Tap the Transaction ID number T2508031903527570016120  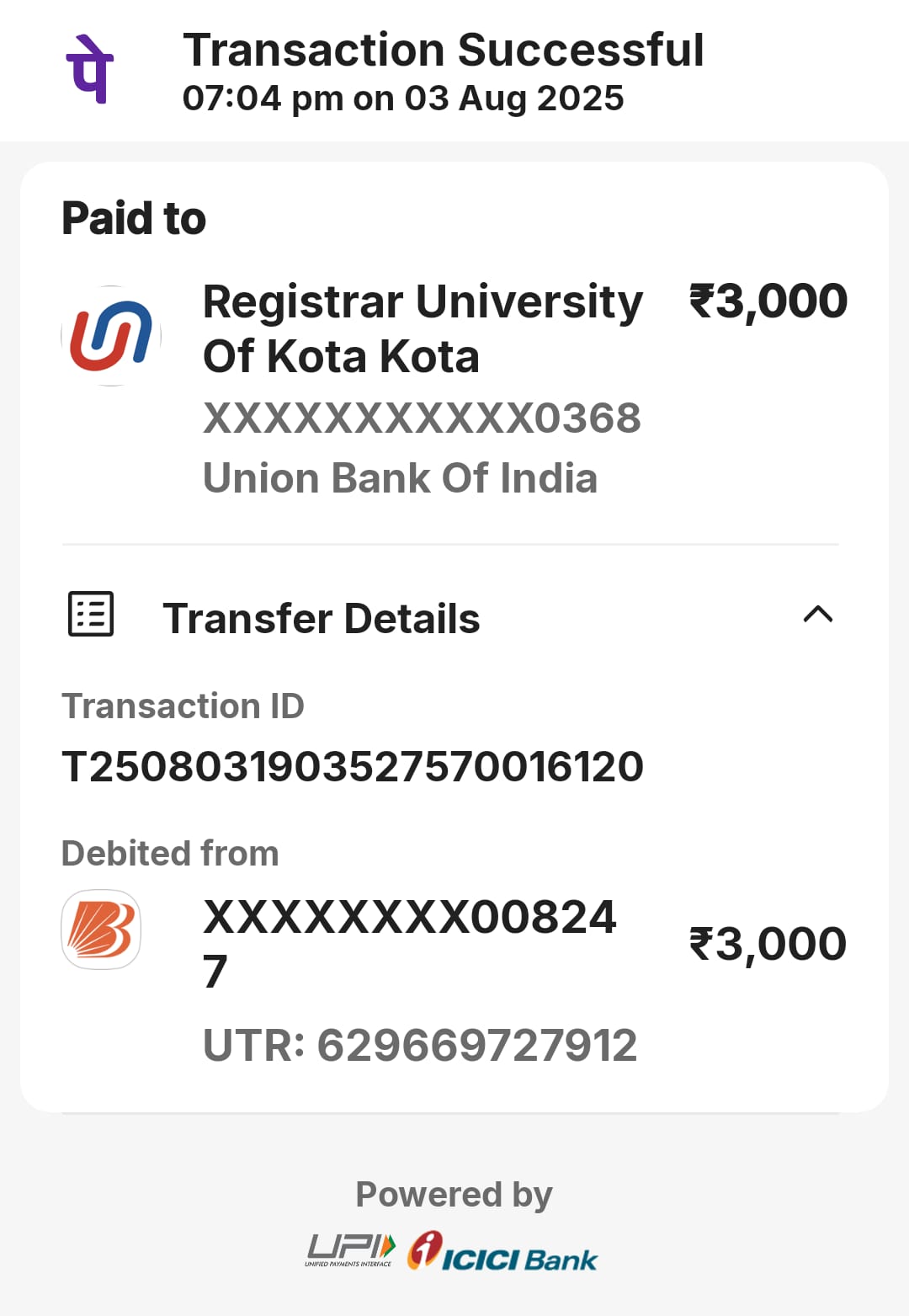coord(353,766)
